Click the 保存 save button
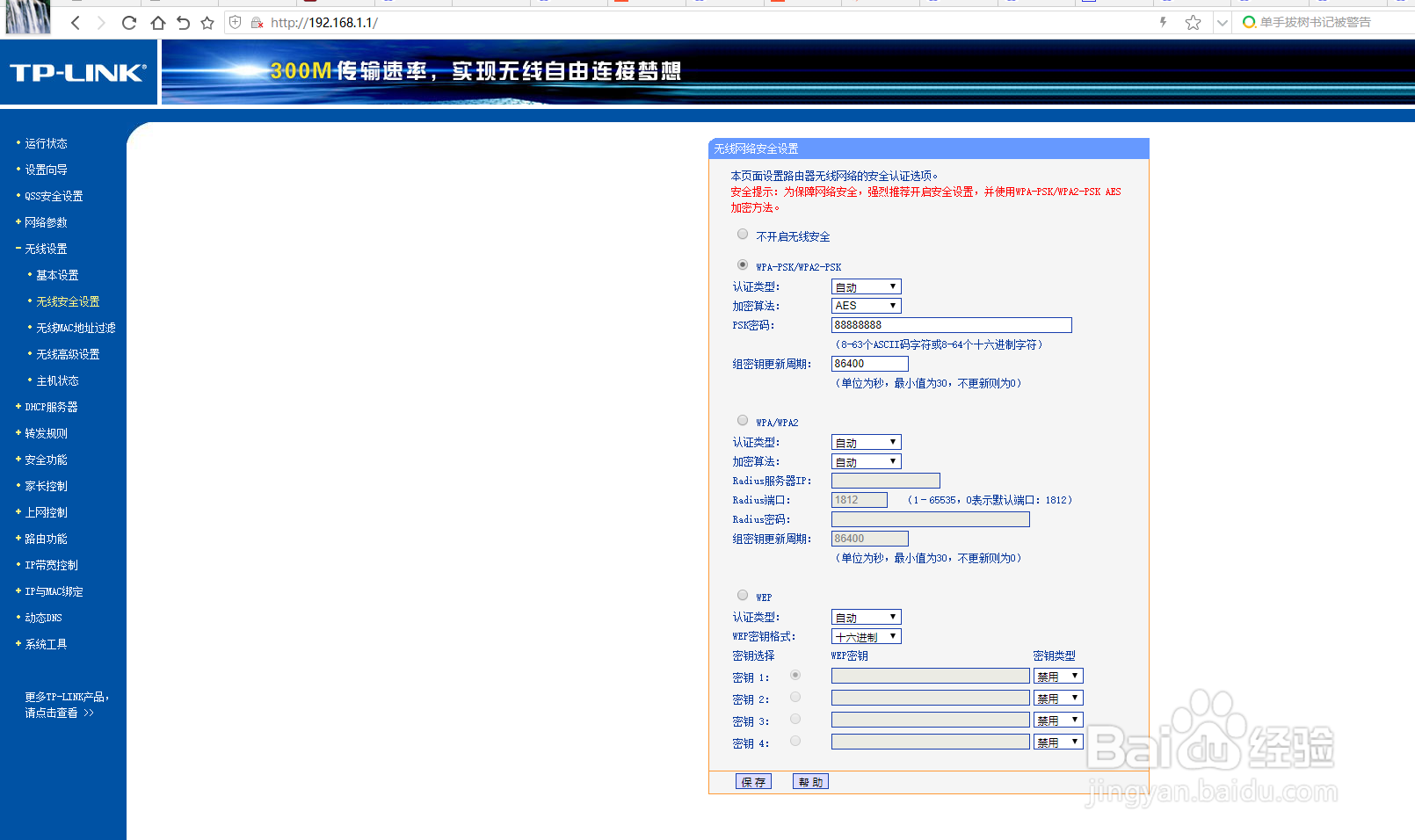 (753, 782)
